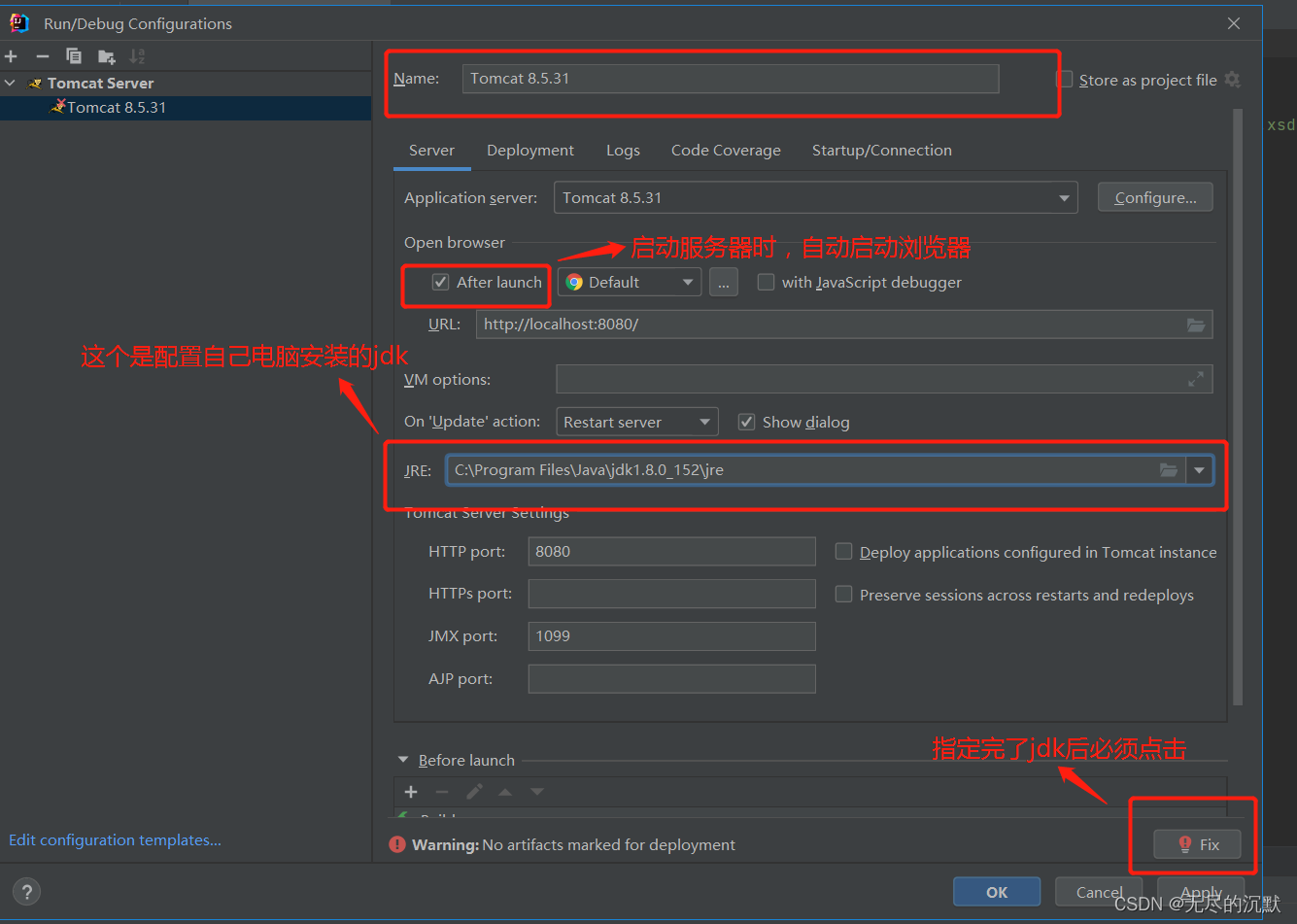The image size is (1297, 924).
Task: Click the Cancel button
Action: (1099, 892)
